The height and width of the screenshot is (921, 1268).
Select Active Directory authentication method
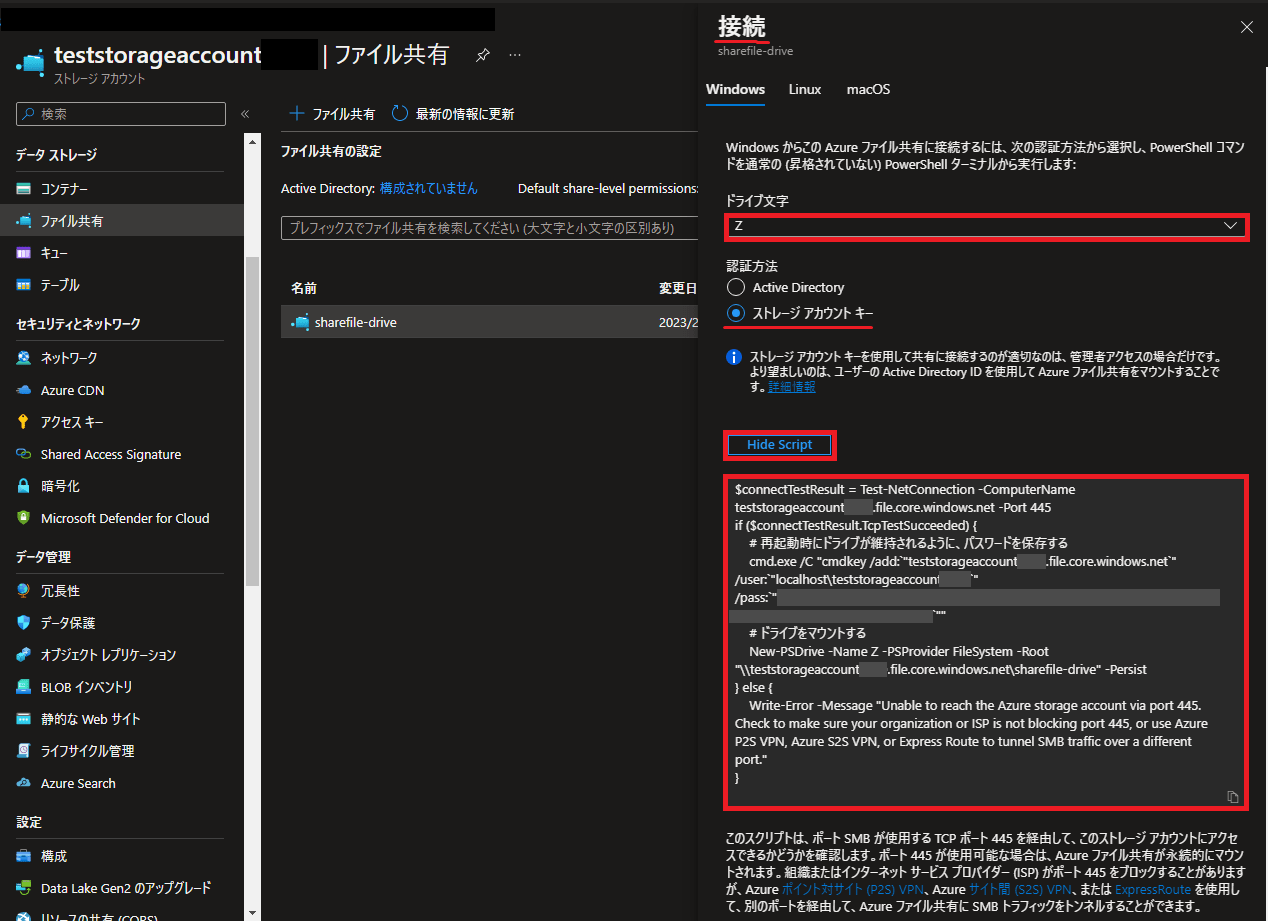[736, 287]
